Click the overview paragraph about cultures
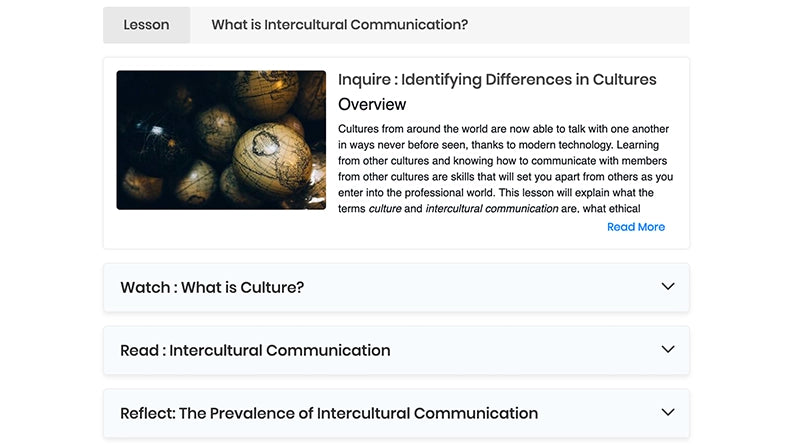The width and height of the screenshot is (795, 448). click(x=504, y=161)
